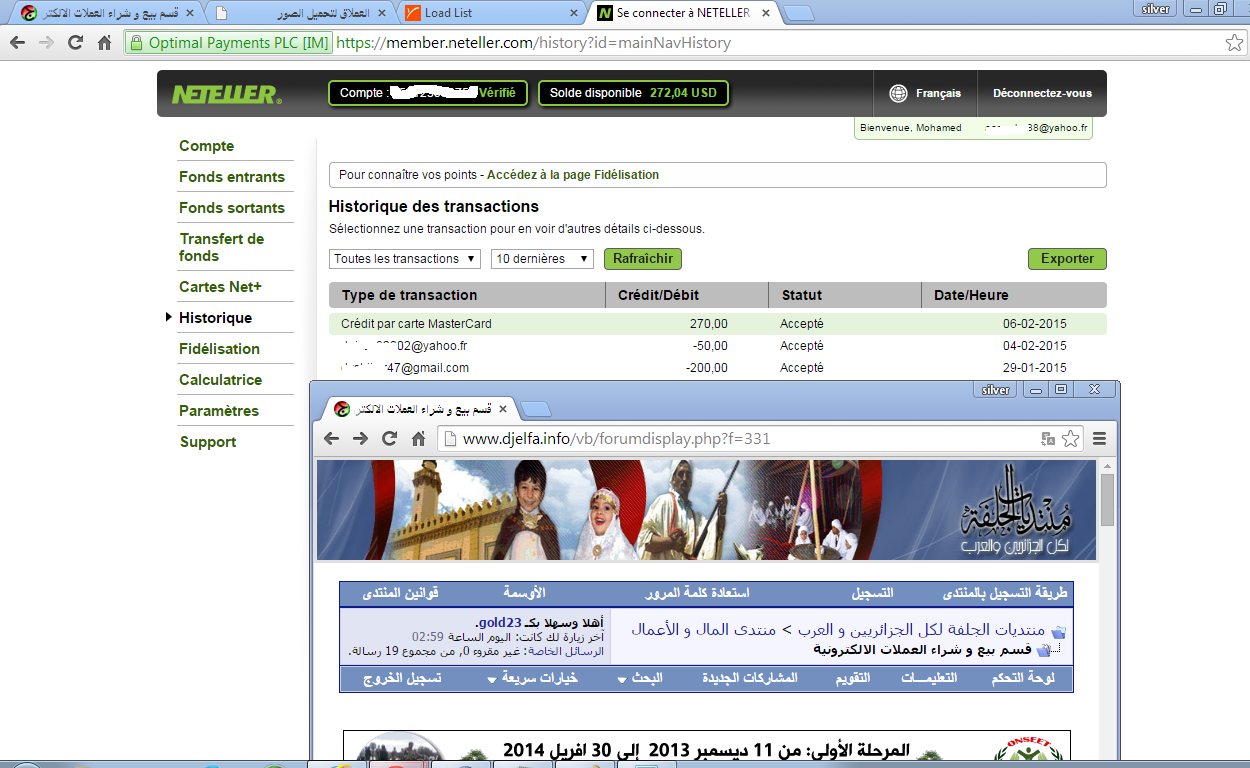Select the Crédit par carte MasterCard transaction row
The image size is (1250, 768).
(718, 324)
